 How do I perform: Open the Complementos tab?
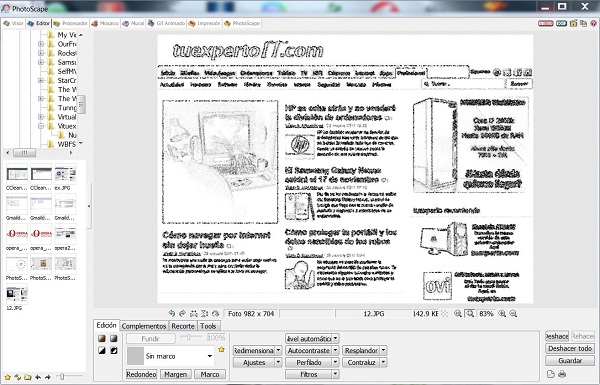[144, 326]
